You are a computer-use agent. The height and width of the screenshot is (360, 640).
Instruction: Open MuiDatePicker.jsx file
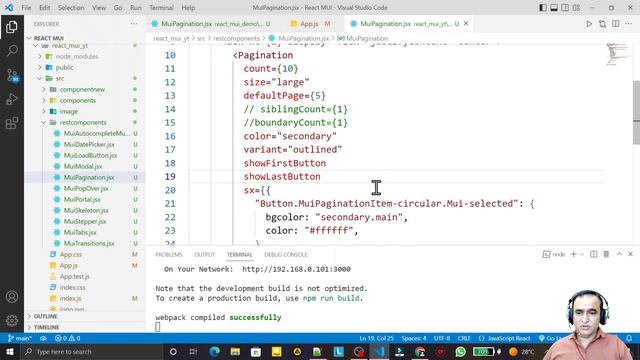click(89, 144)
